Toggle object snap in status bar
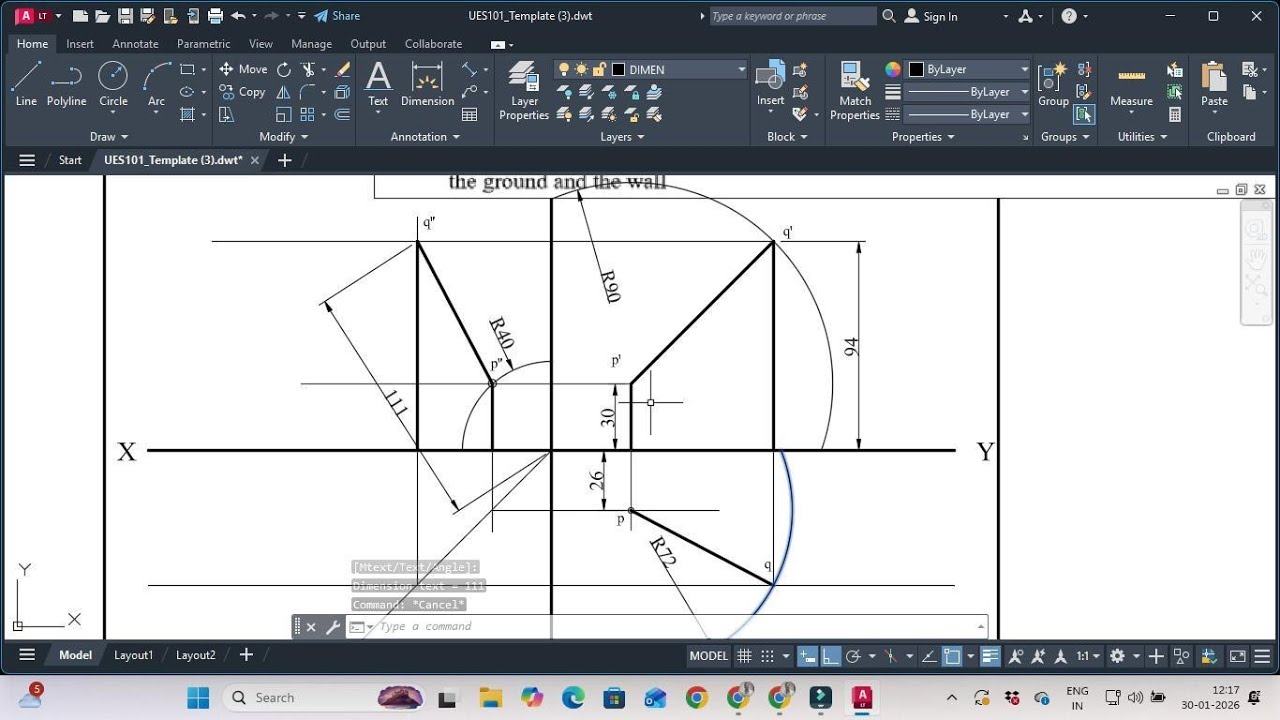 952,656
